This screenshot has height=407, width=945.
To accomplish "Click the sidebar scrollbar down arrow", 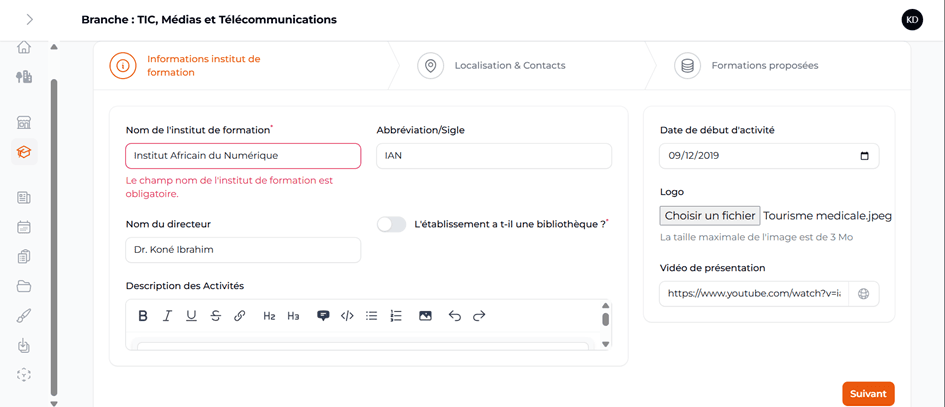I will click(54, 403).
